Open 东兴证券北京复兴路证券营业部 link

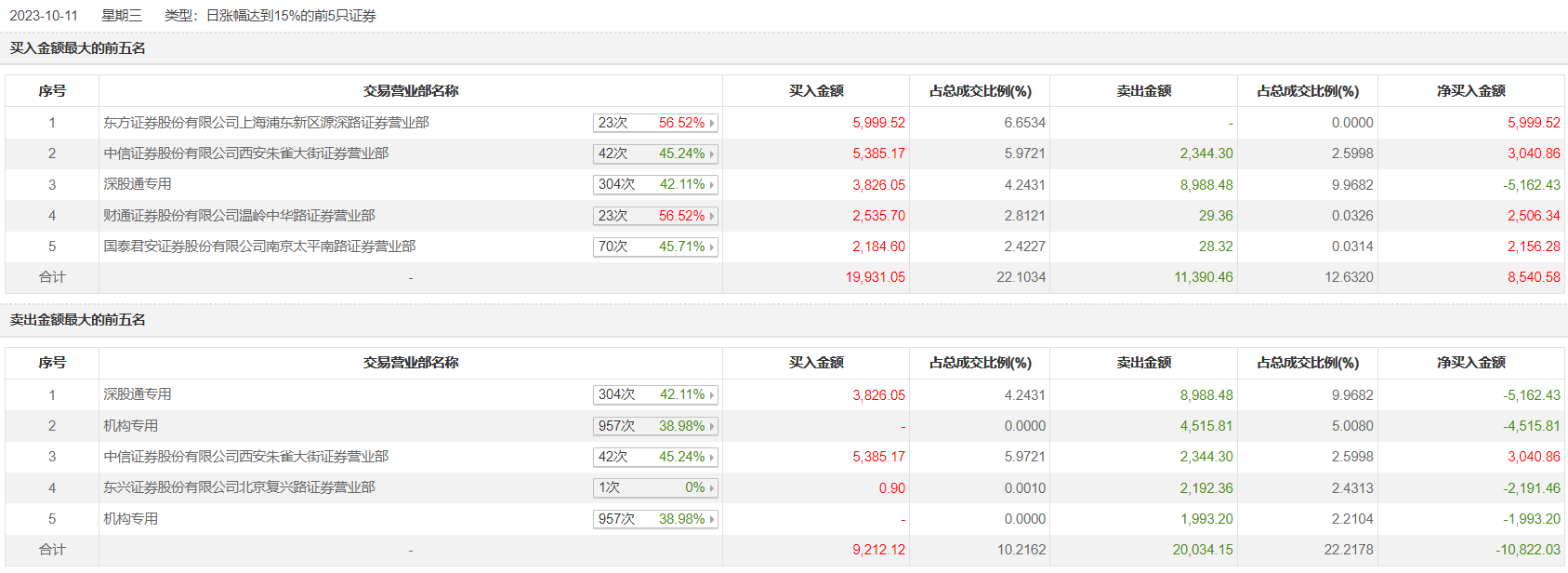pyautogui.click(x=239, y=487)
